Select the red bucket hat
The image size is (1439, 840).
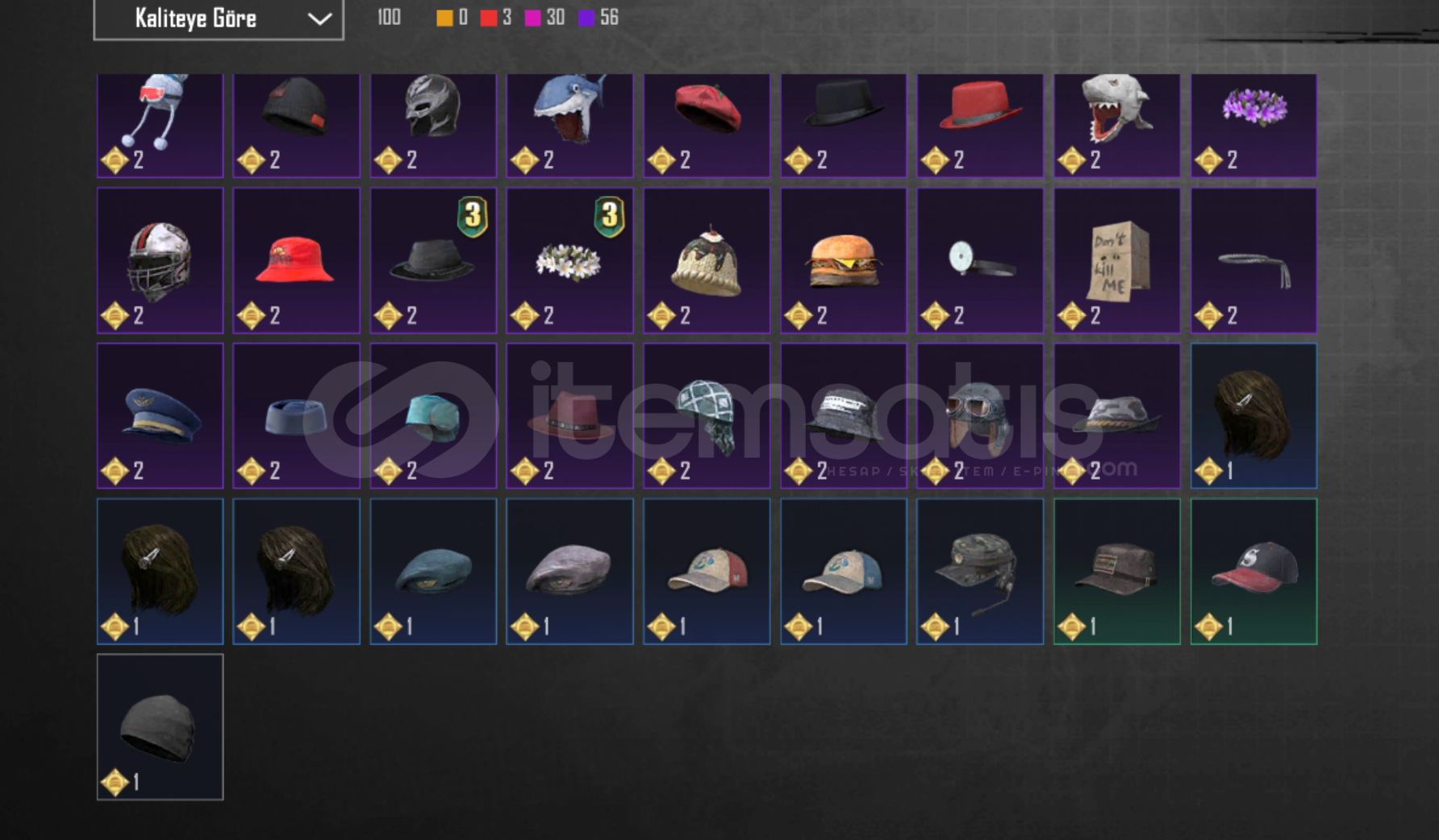[x=296, y=260]
